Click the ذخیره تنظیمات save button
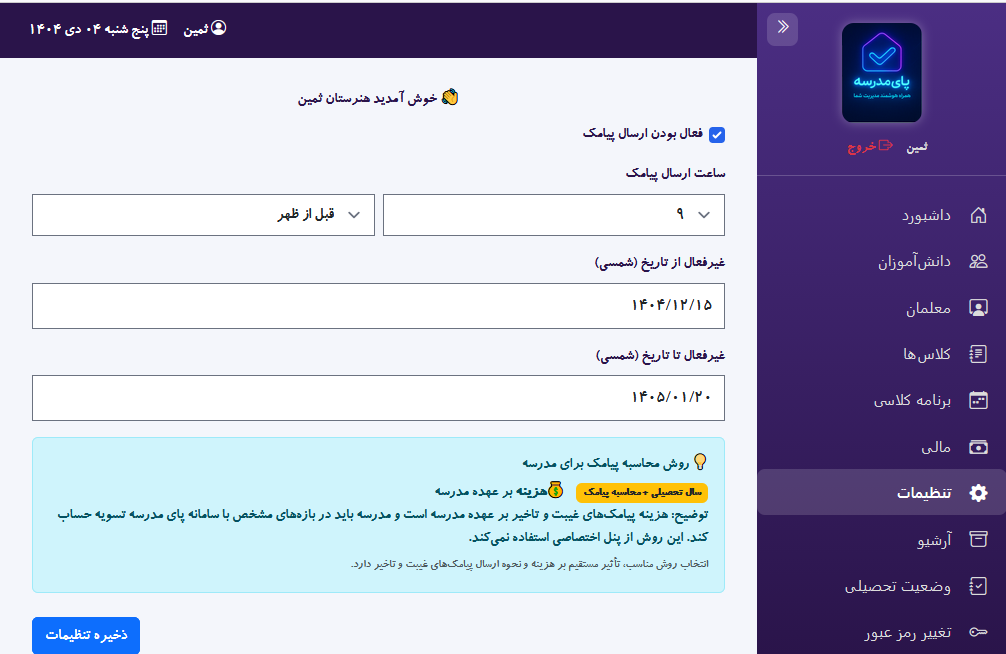Image resolution: width=1006 pixels, height=654 pixels. (x=85, y=635)
